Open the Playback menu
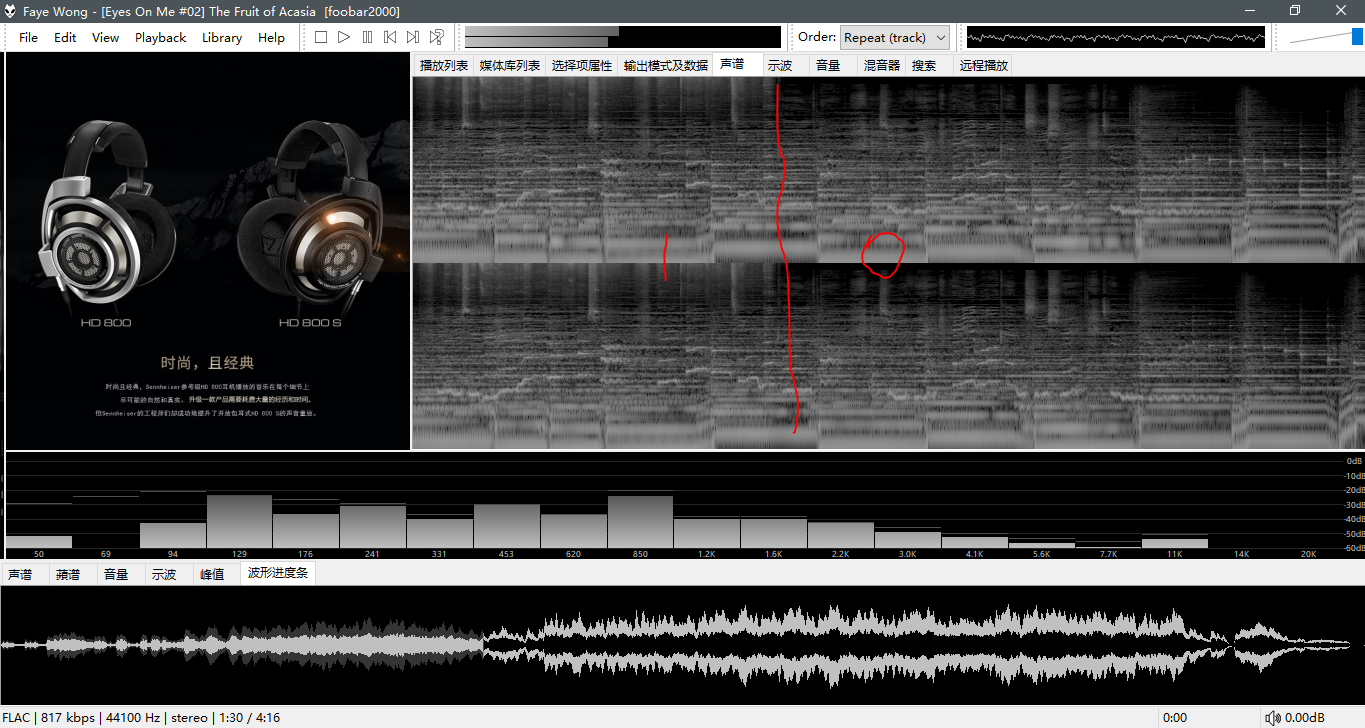 pos(160,37)
